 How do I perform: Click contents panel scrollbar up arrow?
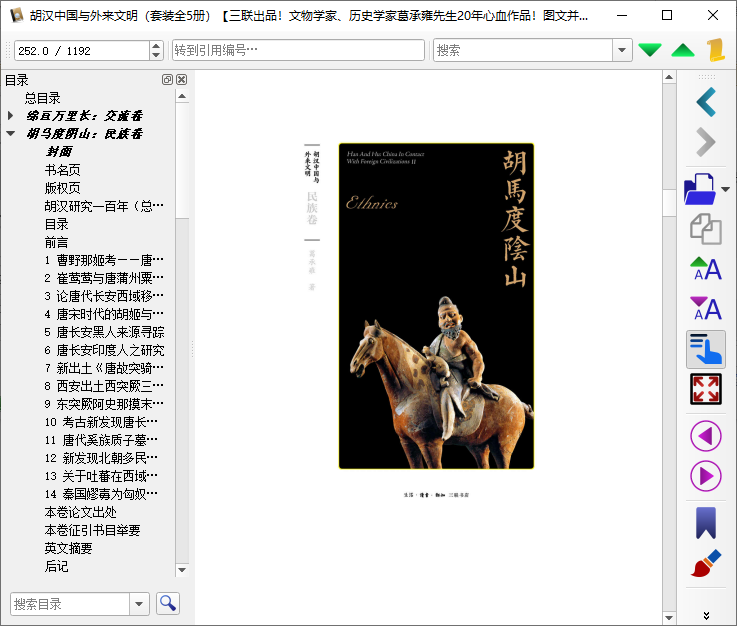[182, 96]
